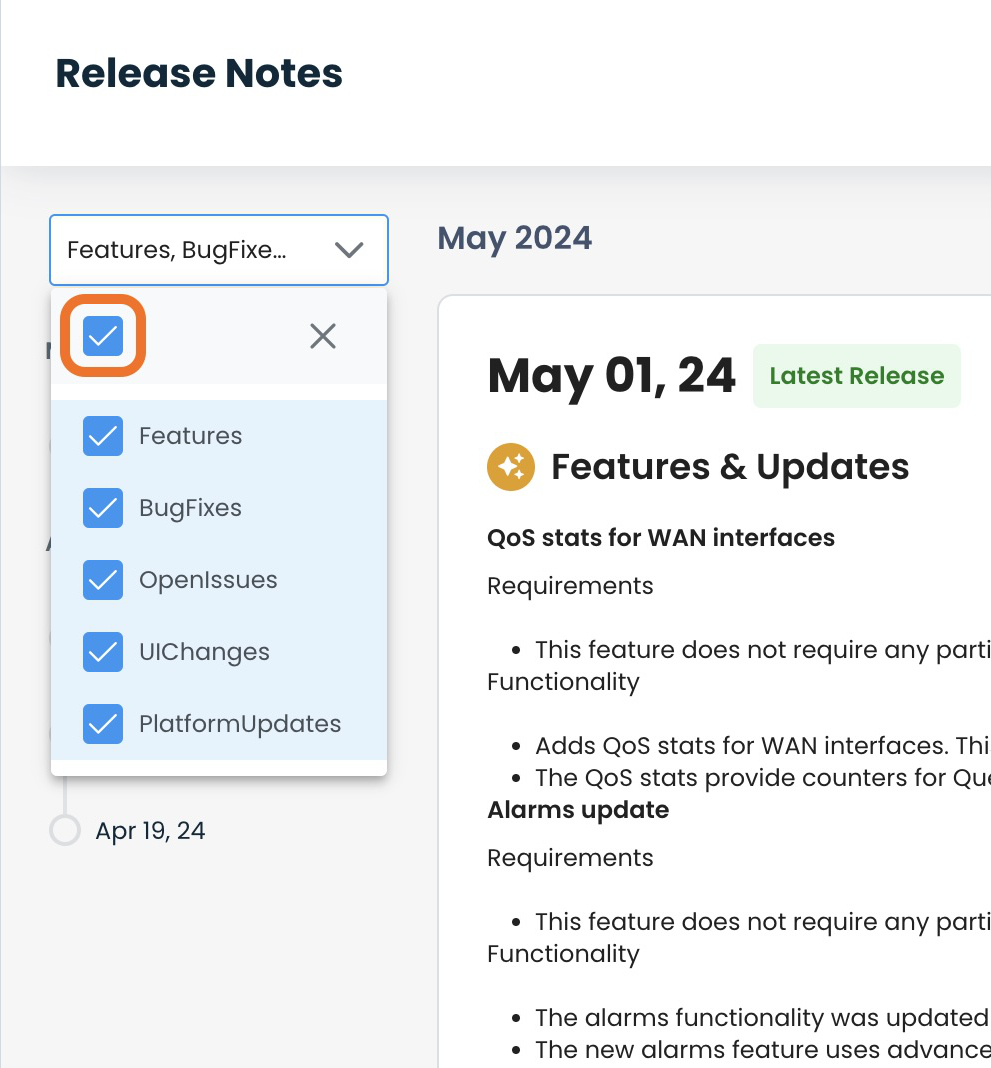This screenshot has width=991, height=1068.
Task: Open the Apr 19, 24 release entry
Action: [150, 831]
